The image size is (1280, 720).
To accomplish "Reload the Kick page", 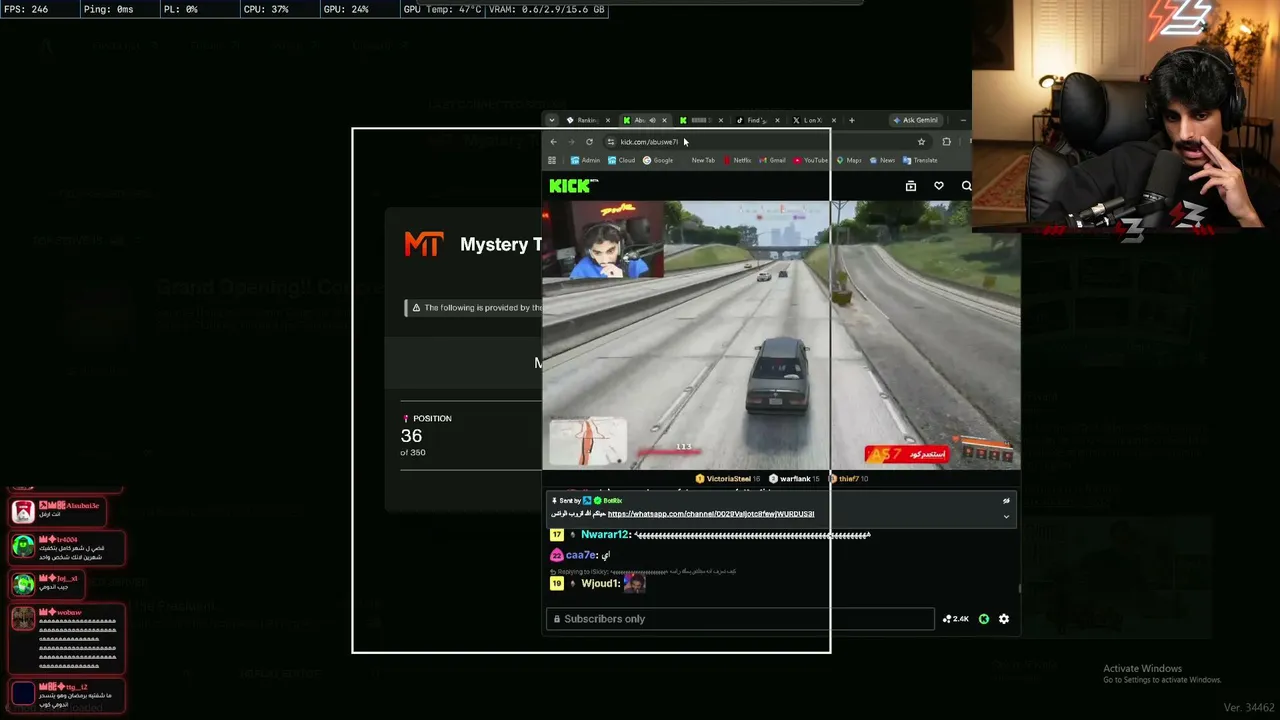I will [x=589, y=142].
